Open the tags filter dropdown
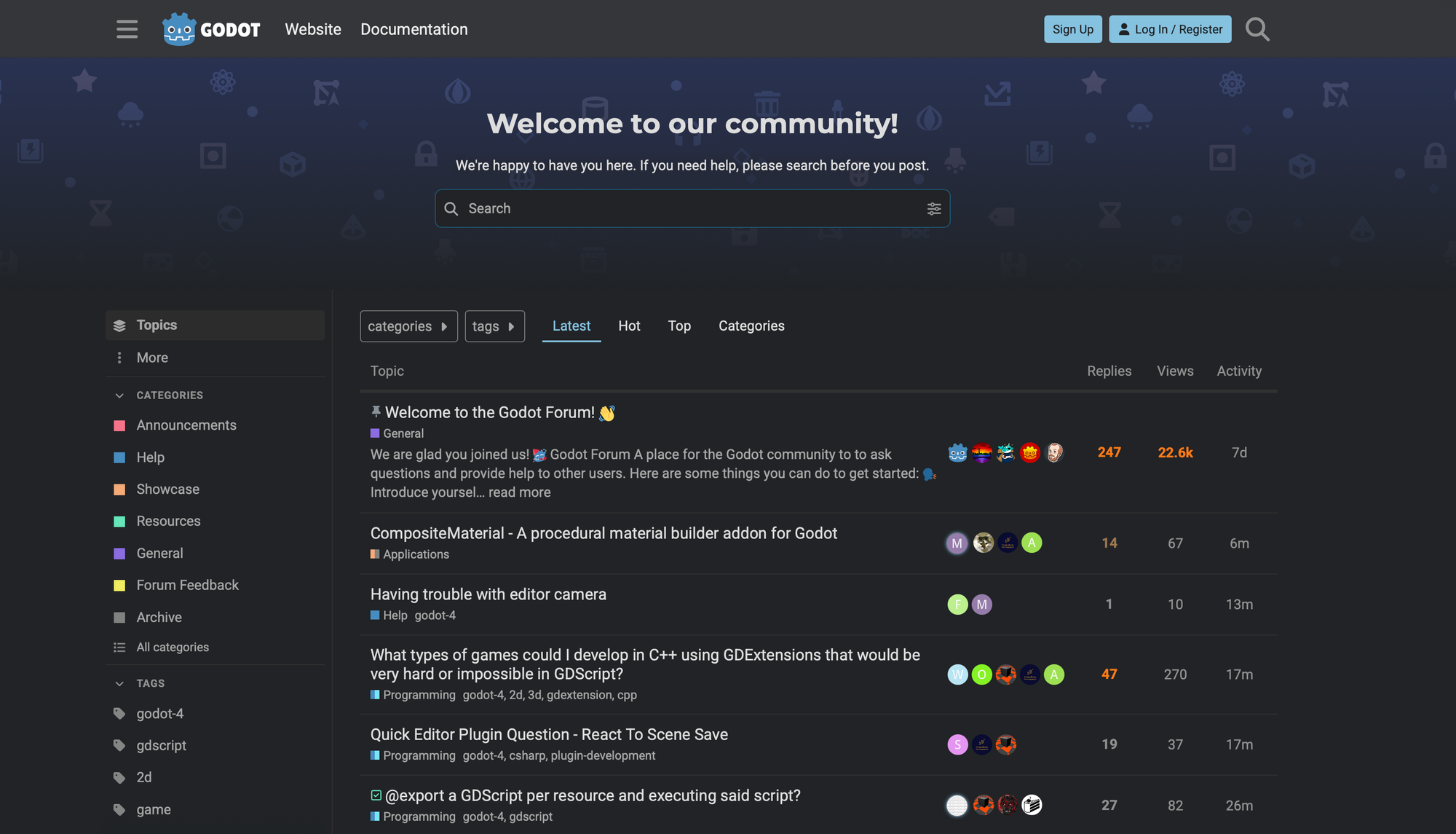The height and width of the screenshot is (834, 1456). pos(494,326)
